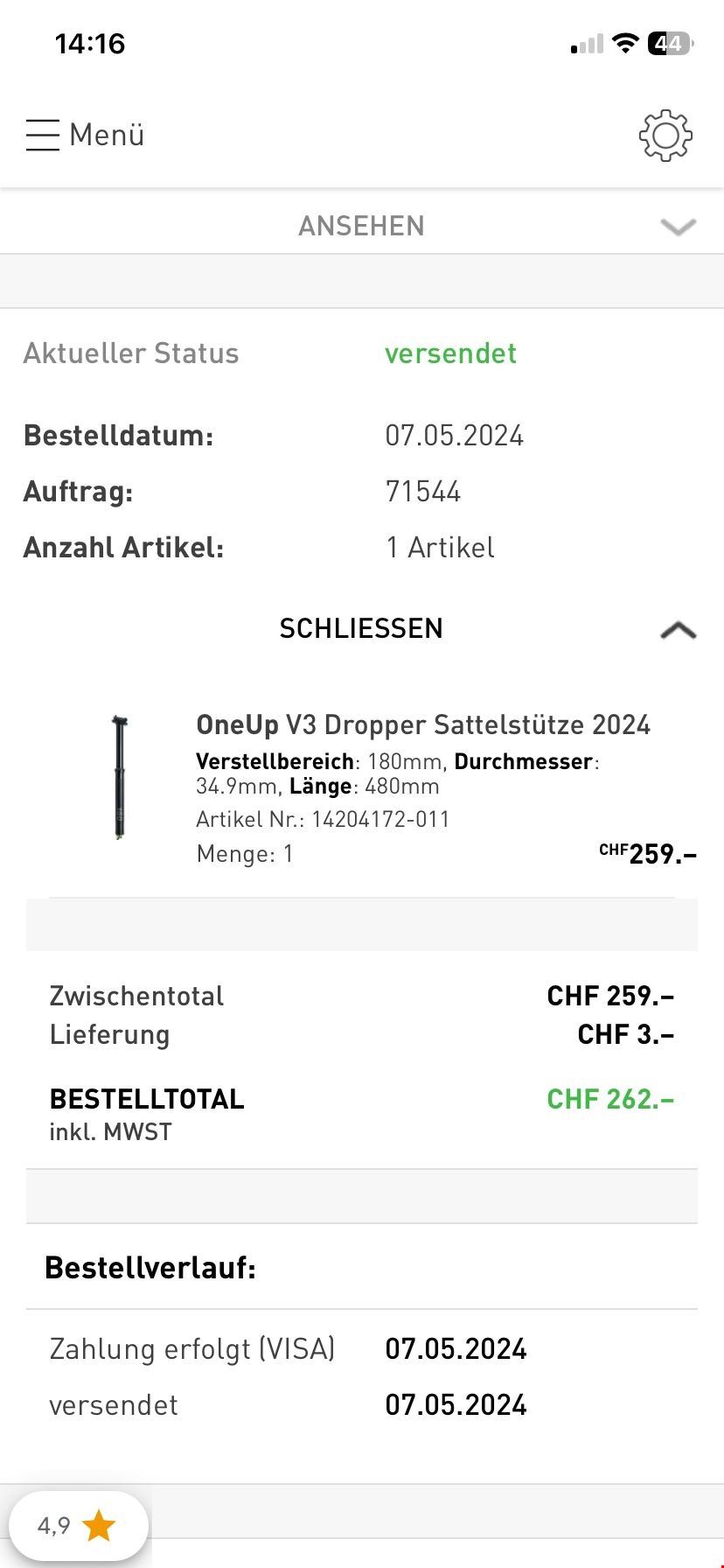This screenshot has width=724, height=1568.
Task: Collapse order details via SCHLIESSEN chevron
Action: pyautogui.click(x=679, y=630)
